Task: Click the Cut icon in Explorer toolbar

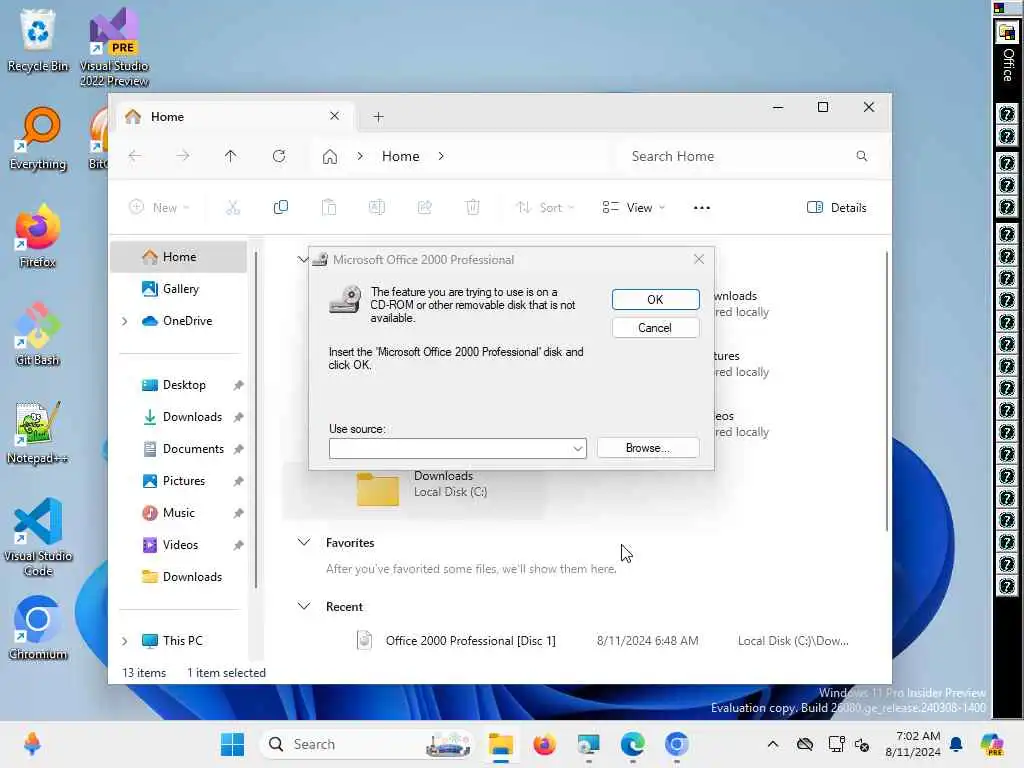Action: [232, 208]
